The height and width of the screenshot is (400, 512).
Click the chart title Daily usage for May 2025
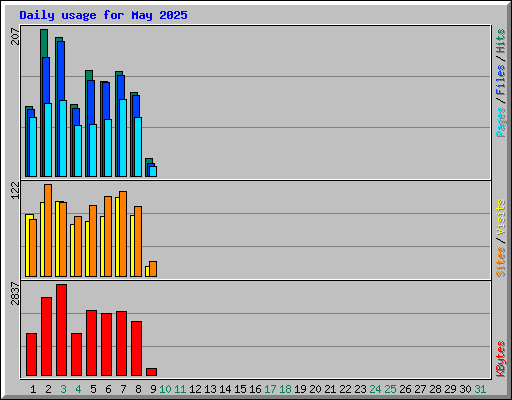103,15
